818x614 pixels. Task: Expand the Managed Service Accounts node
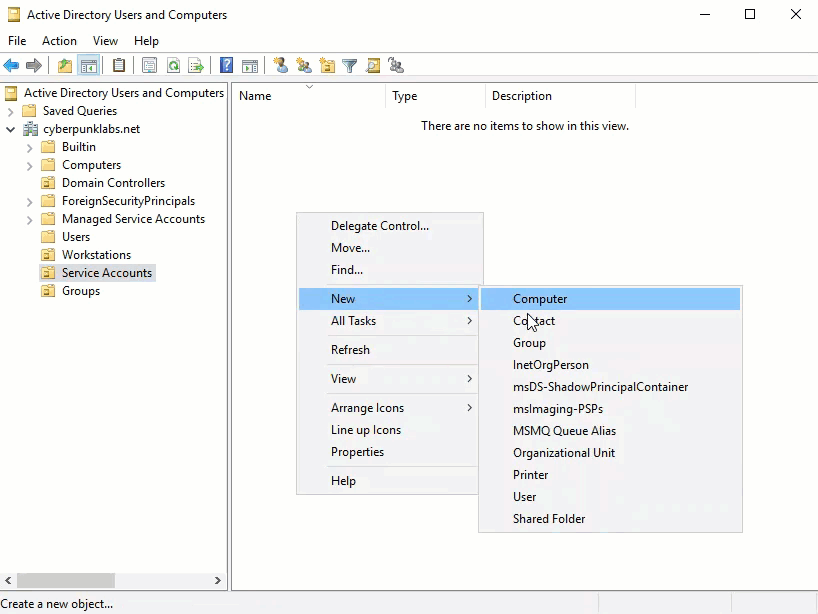(x=30, y=219)
